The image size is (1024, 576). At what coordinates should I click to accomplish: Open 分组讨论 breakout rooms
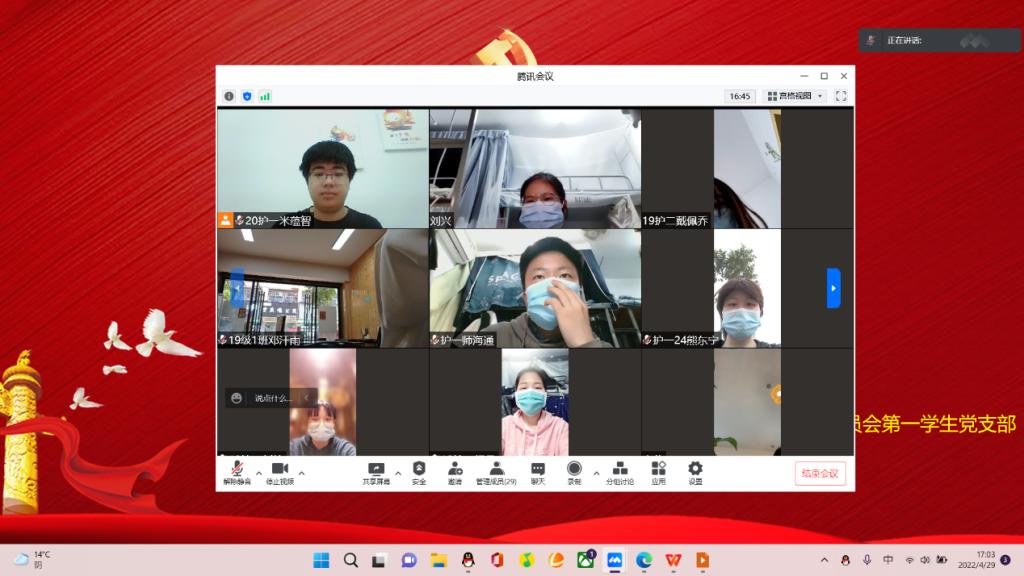click(619, 471)
